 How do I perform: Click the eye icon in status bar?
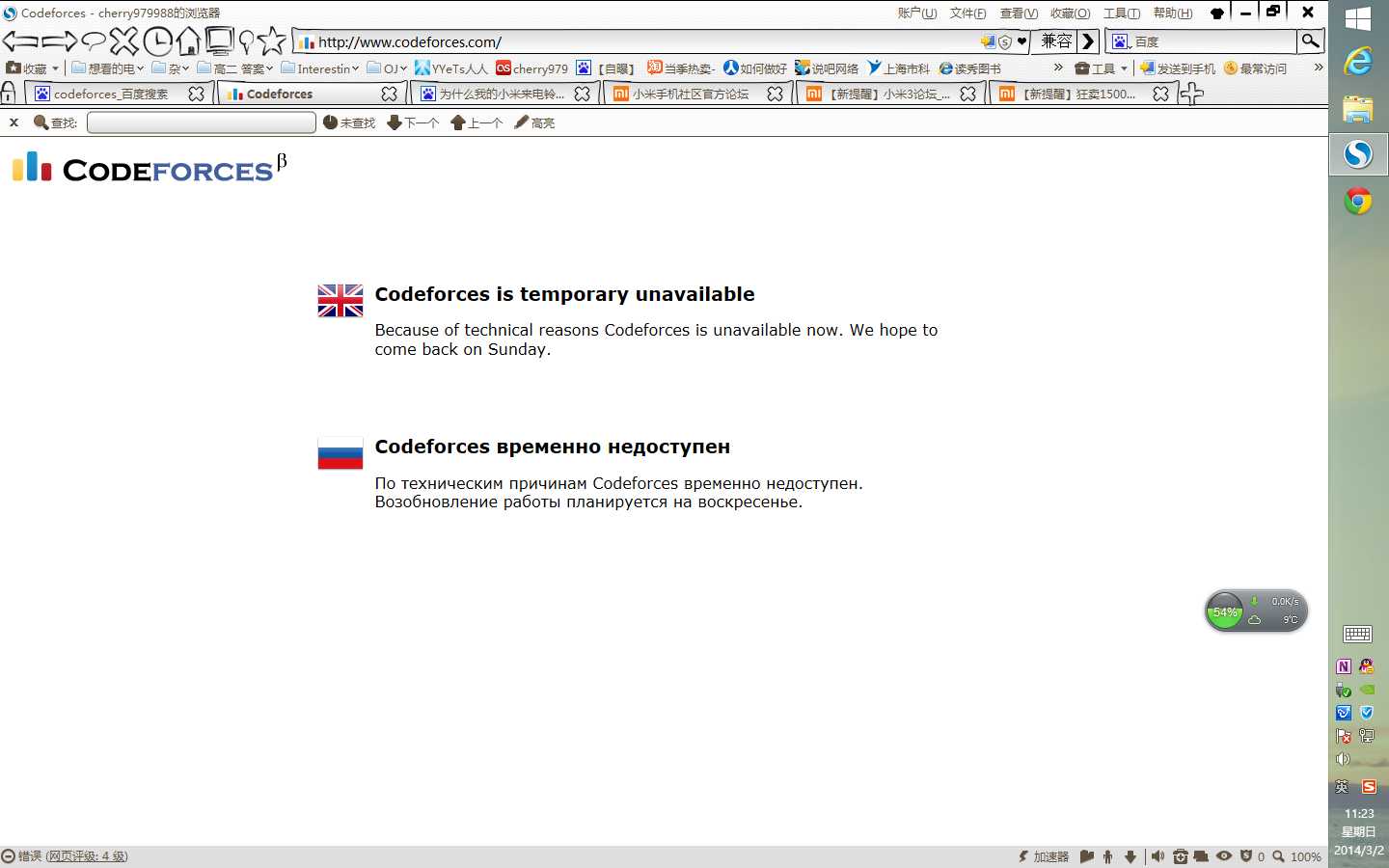(x=1224, y=856)
